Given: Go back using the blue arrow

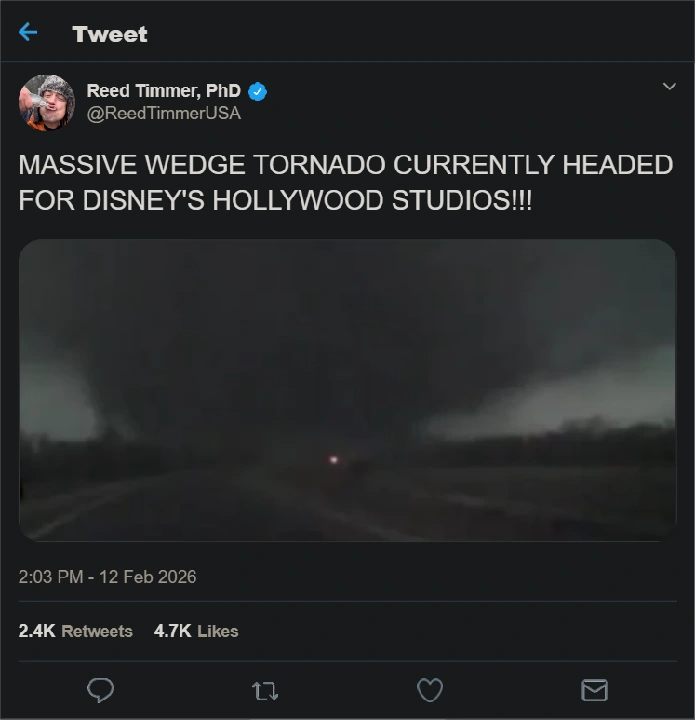Looking at the screenshot, I should coord(28,33).
